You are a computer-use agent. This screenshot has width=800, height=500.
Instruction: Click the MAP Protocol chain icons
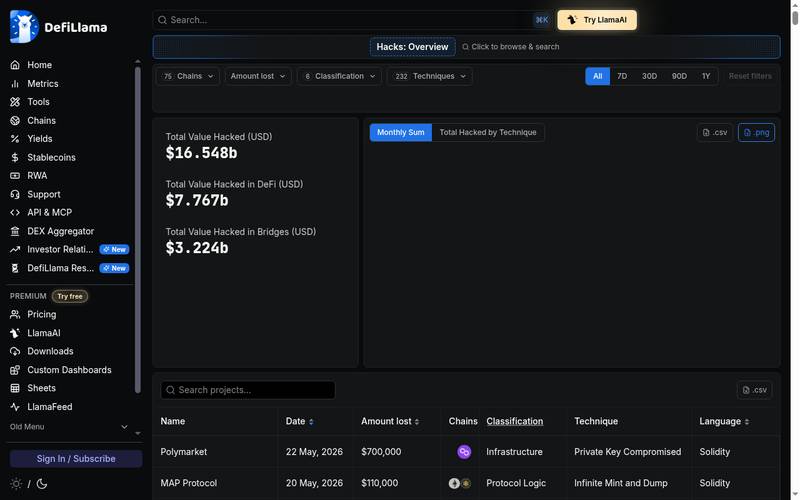(x=460, y=483)
